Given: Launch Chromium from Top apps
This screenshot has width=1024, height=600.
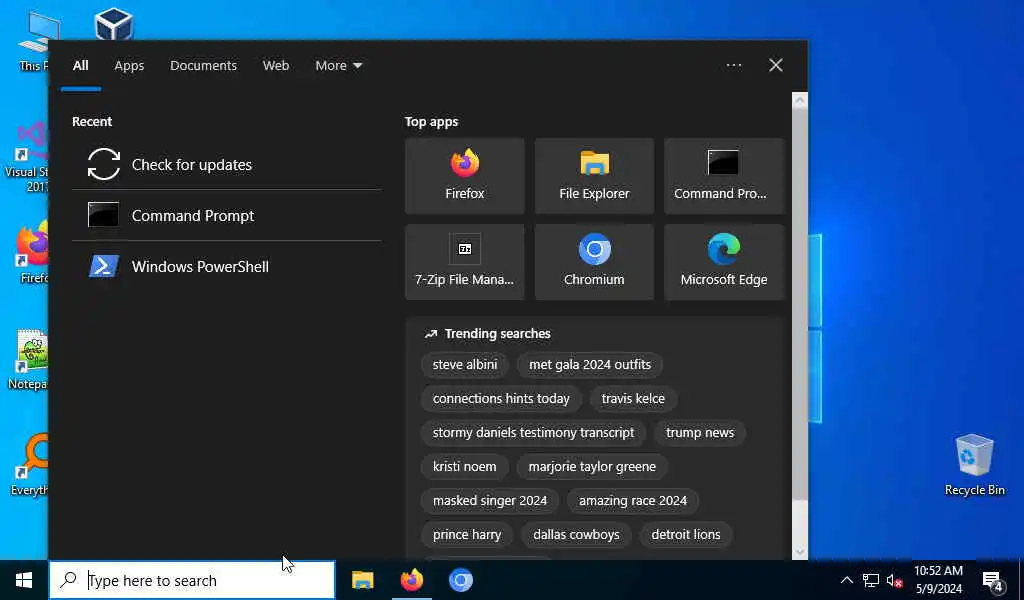Looking at the screenshot, I should click(594, 262).
